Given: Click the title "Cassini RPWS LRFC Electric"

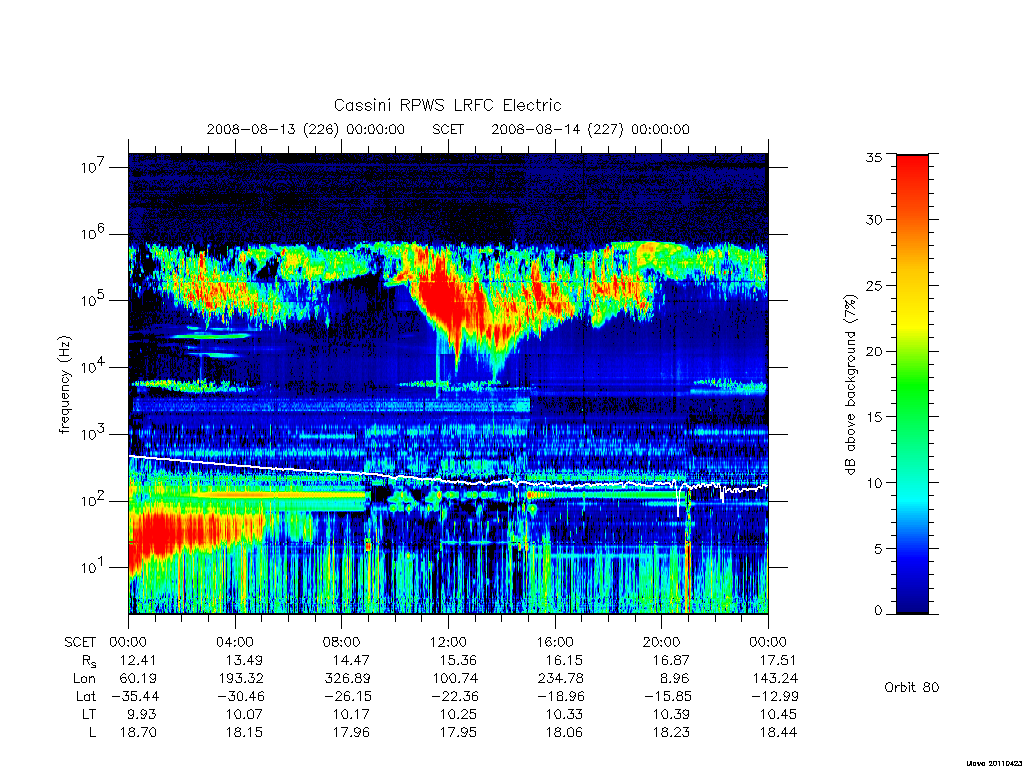Looking at the screenshot, I should coord(447,105).
